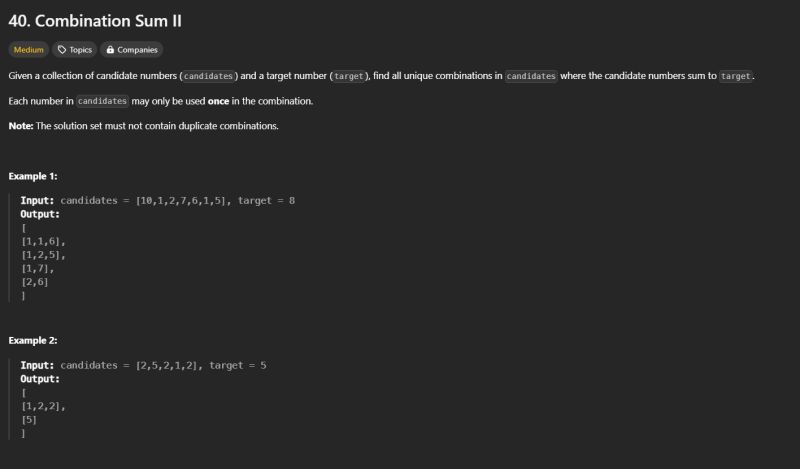Open the Companies label text
Viewport: 800px width, 469px height.
(x=137, y=50)
